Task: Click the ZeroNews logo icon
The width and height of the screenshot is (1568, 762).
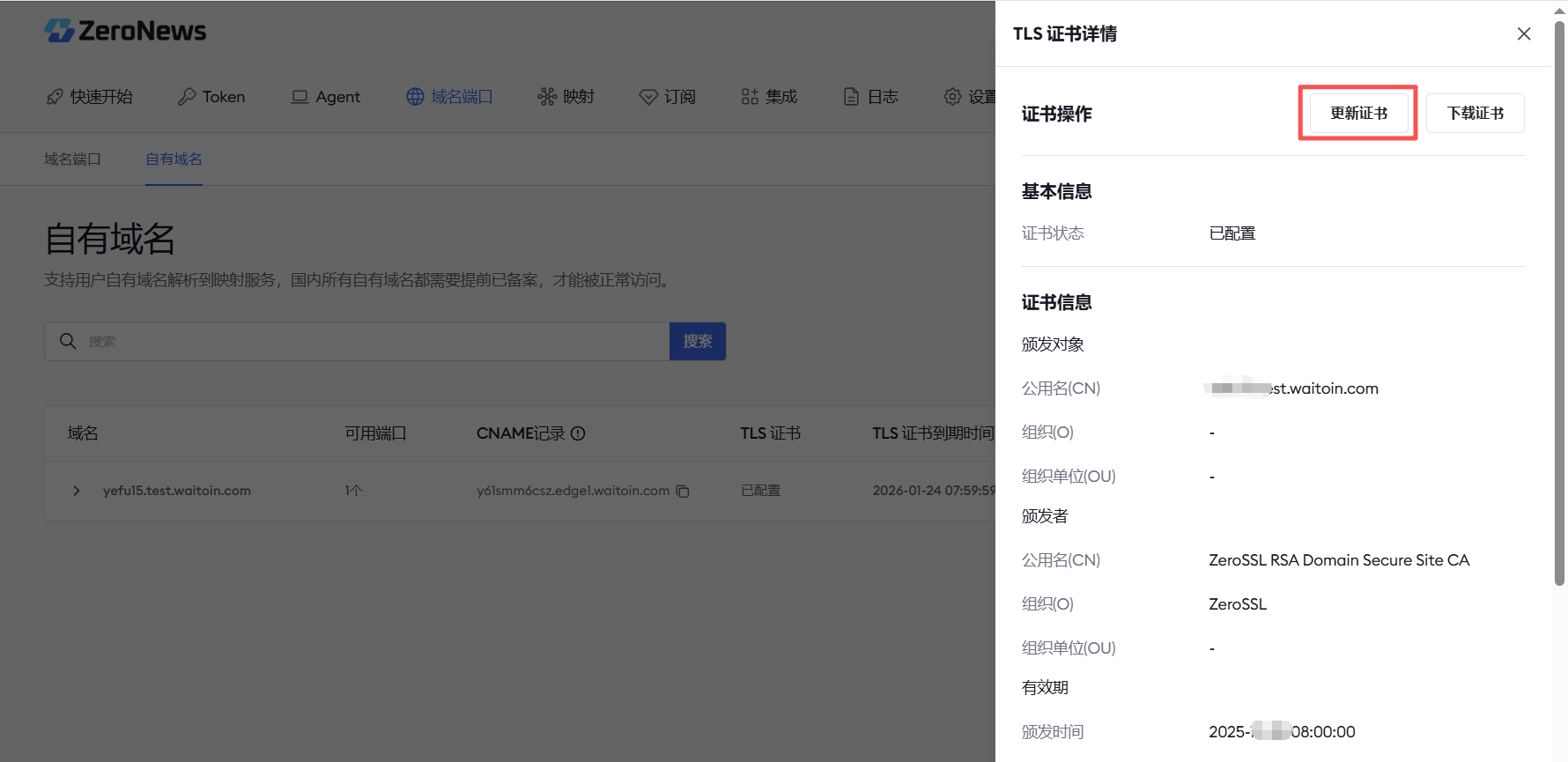Action: click(x=59, y=31)
